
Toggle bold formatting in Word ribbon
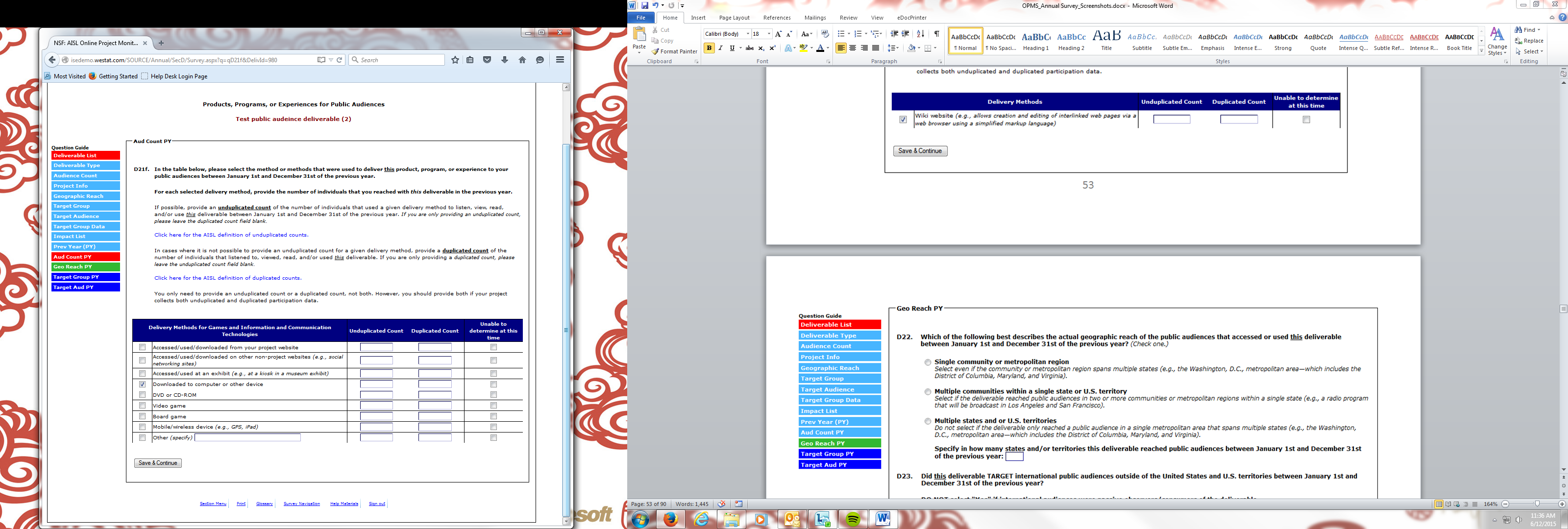[x=709, y=48]
